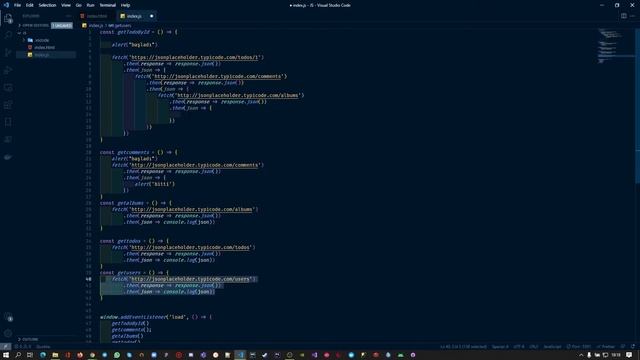Open the jsonplaceholder todos/1 URL link

[x=195, y=57]
